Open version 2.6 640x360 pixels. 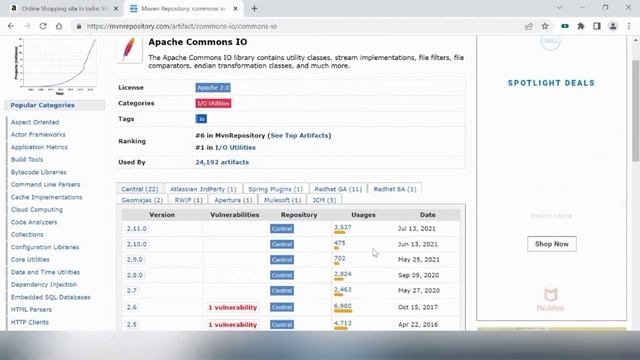point(131,307)
